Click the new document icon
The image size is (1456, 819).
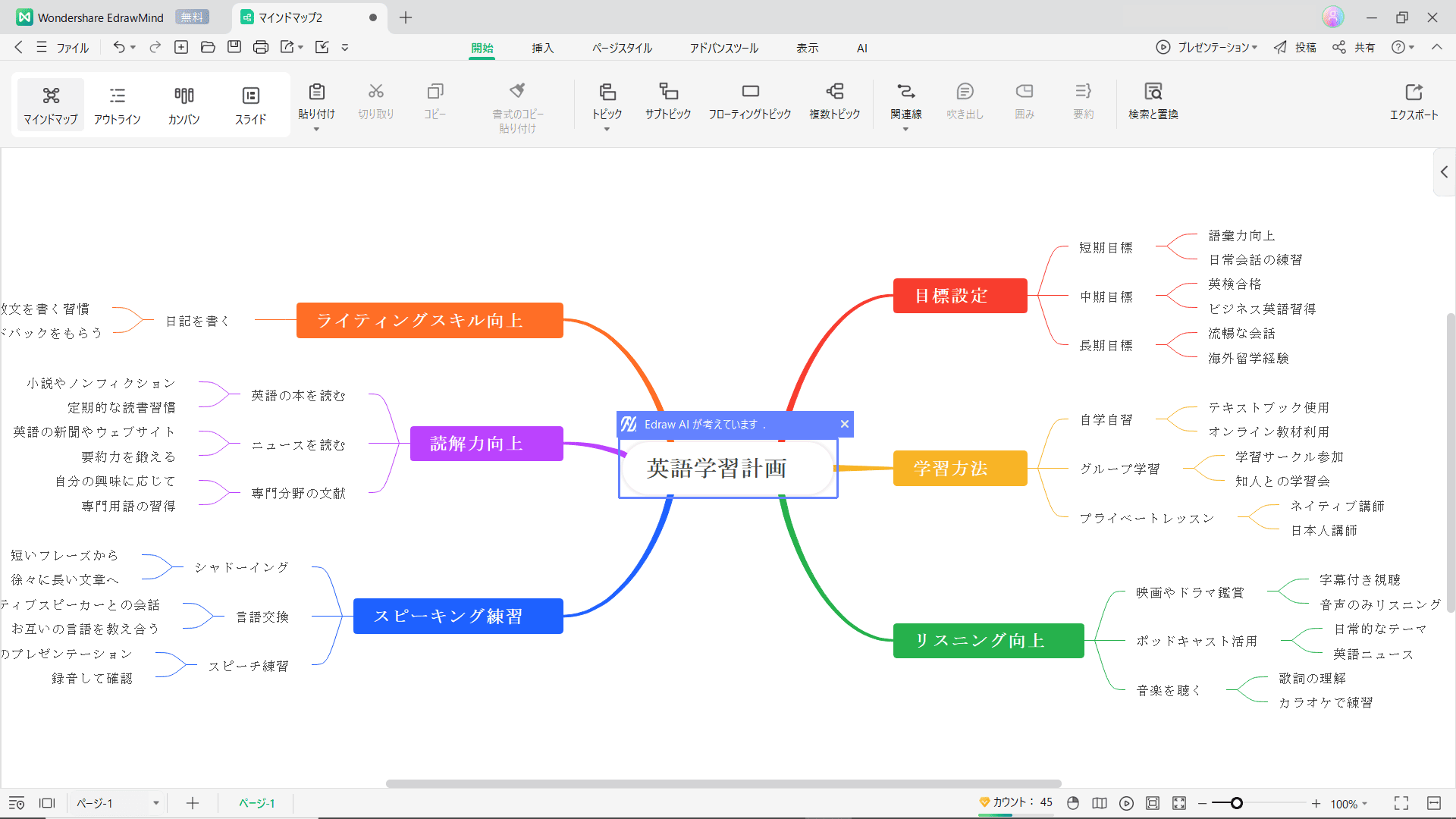181,47
